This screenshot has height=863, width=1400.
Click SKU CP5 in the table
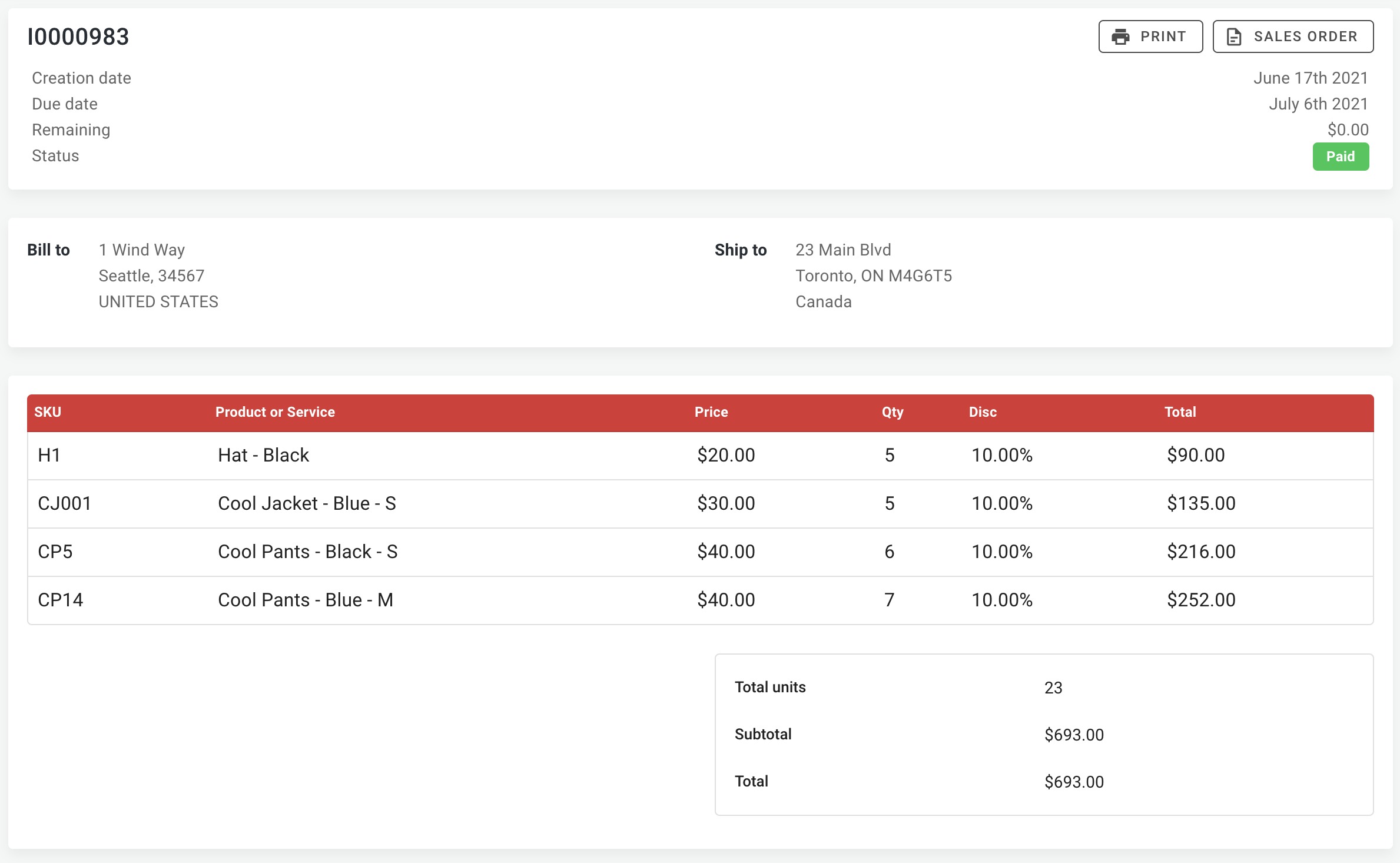click(x=55, y=552)
